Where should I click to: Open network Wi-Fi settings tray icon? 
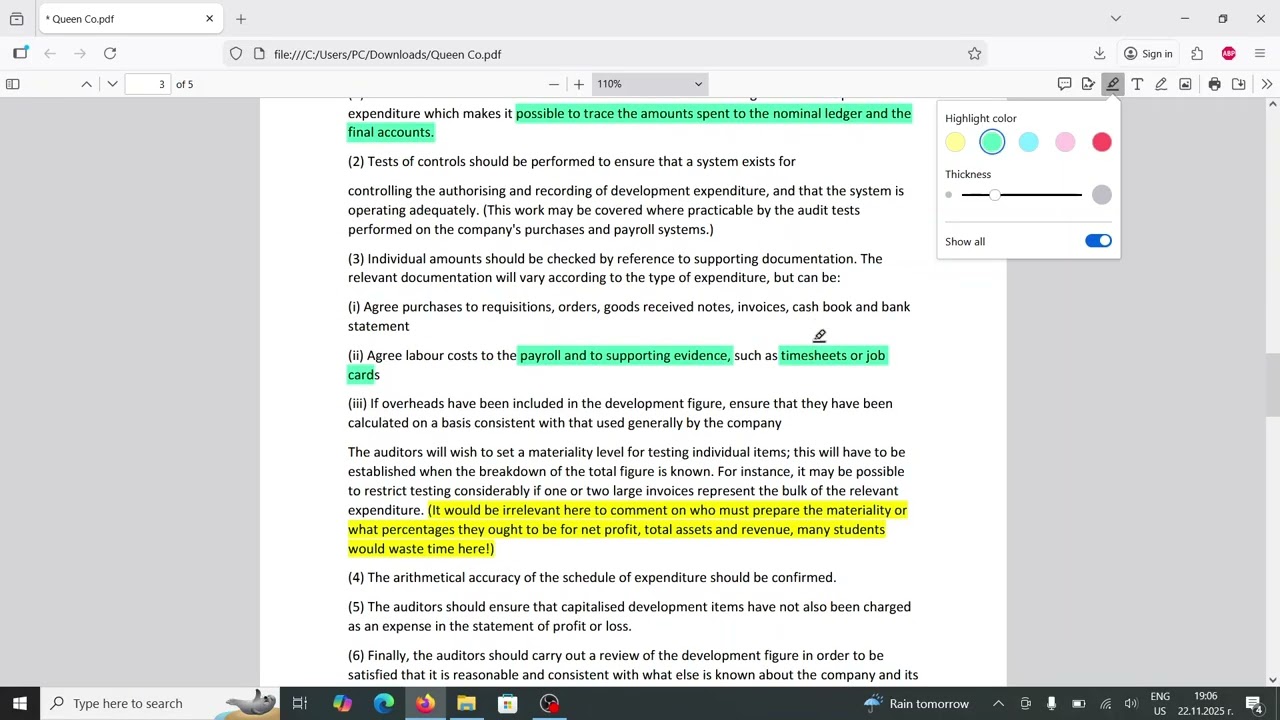pos(1105,703)
